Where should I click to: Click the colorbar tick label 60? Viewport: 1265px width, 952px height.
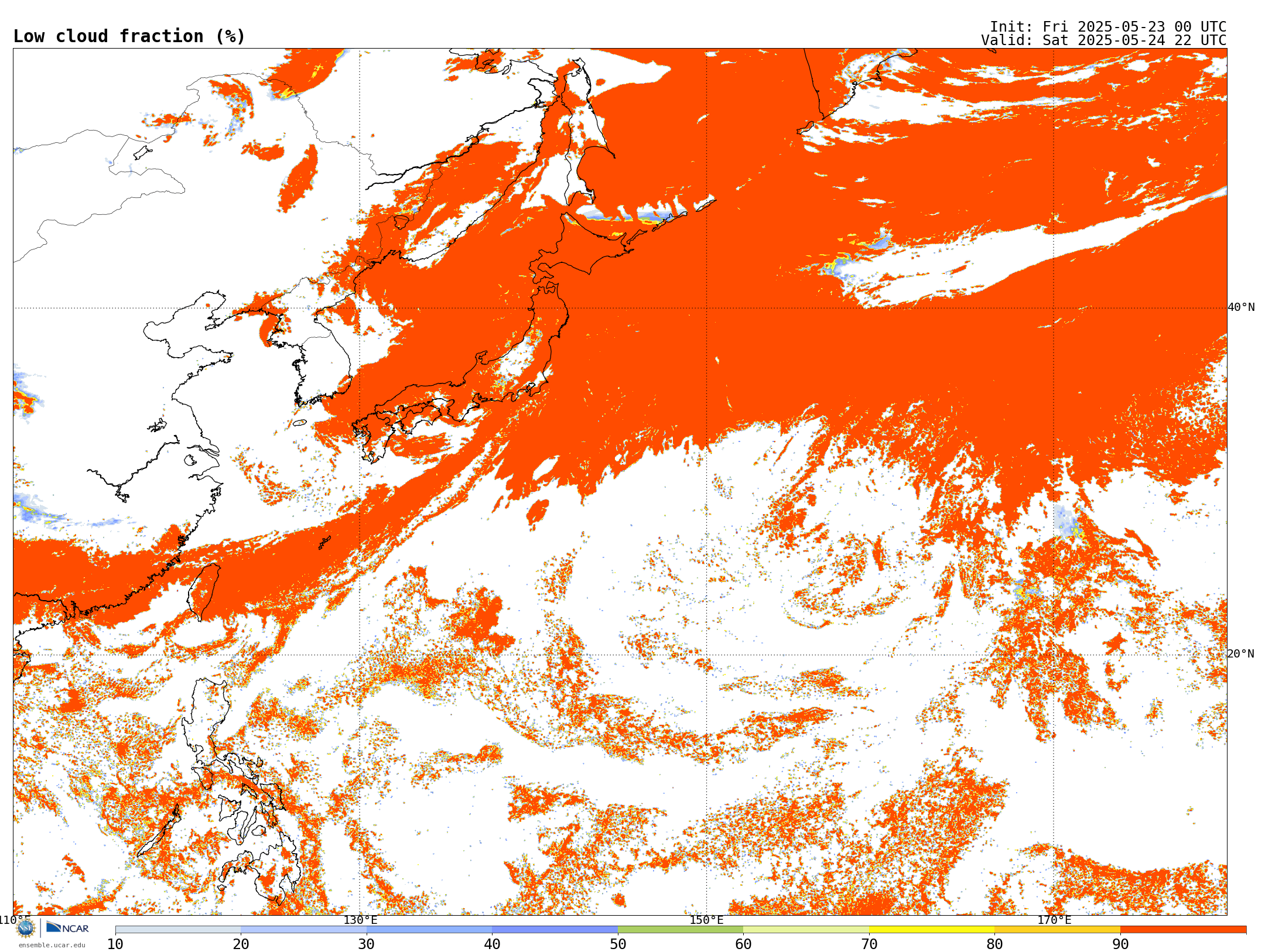743,944
